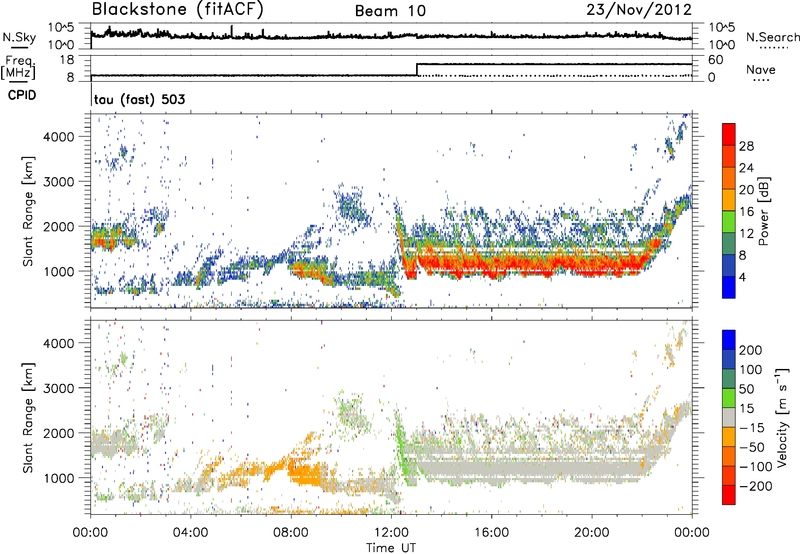Screen dimensions: 800x554
Task: Click the 'Velocity [m s-1]' color bar label
Action: click(x=781, y=417)
